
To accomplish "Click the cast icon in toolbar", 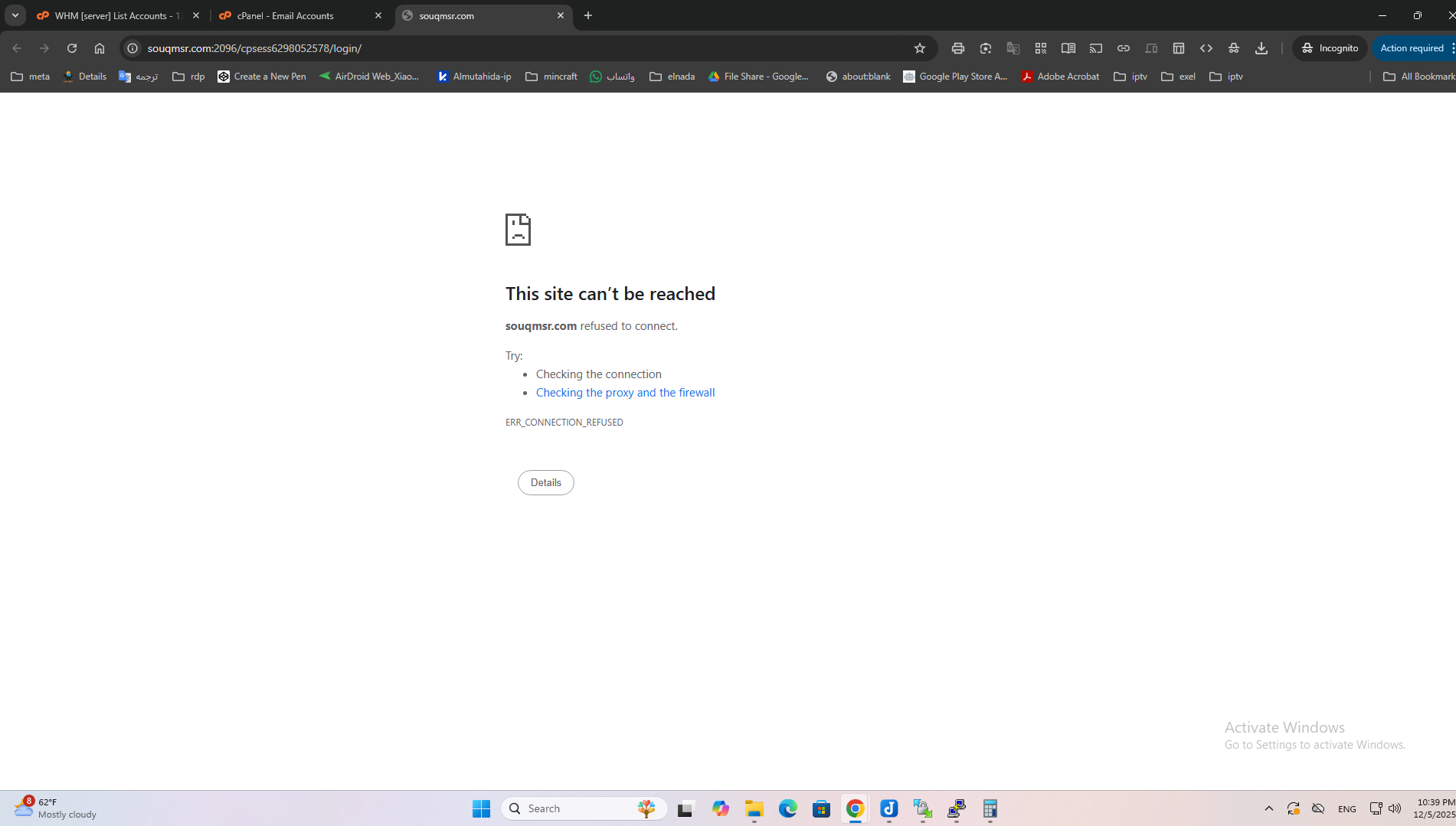I will [1096, 48].
